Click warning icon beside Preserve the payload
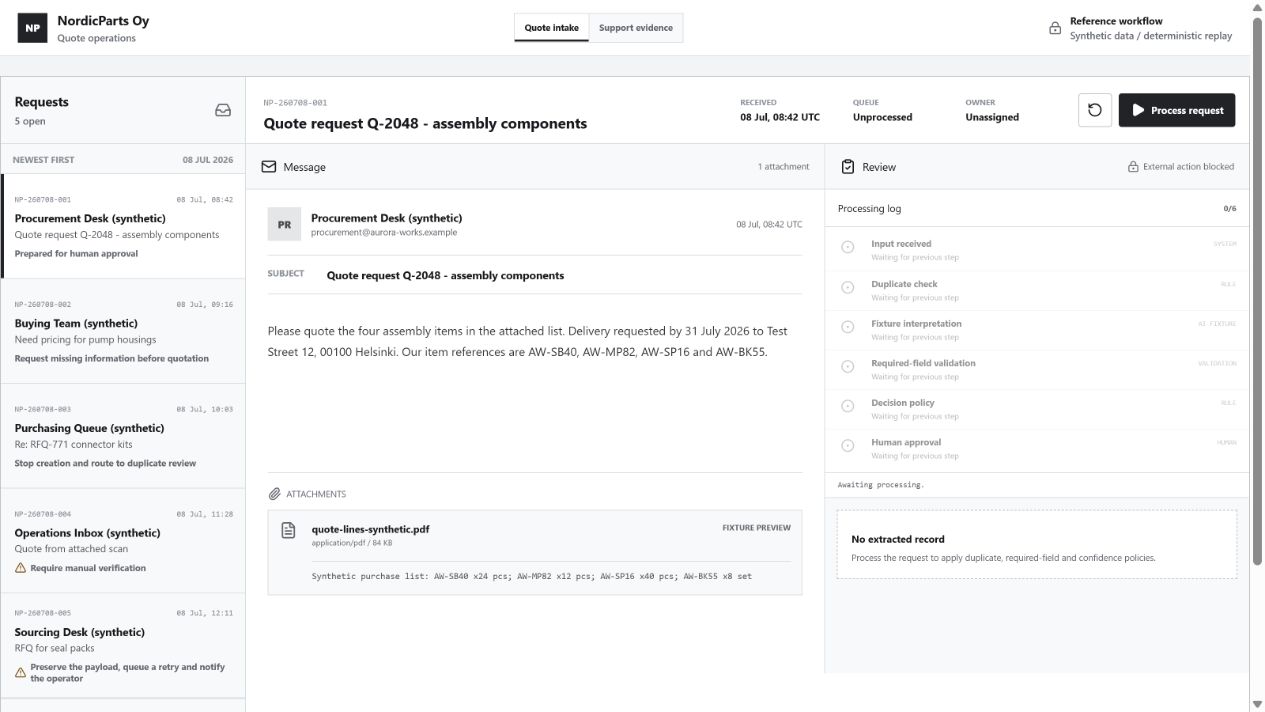Image resolution: width=1265 pixels, height=712 pixels. (x=20, y=672)
